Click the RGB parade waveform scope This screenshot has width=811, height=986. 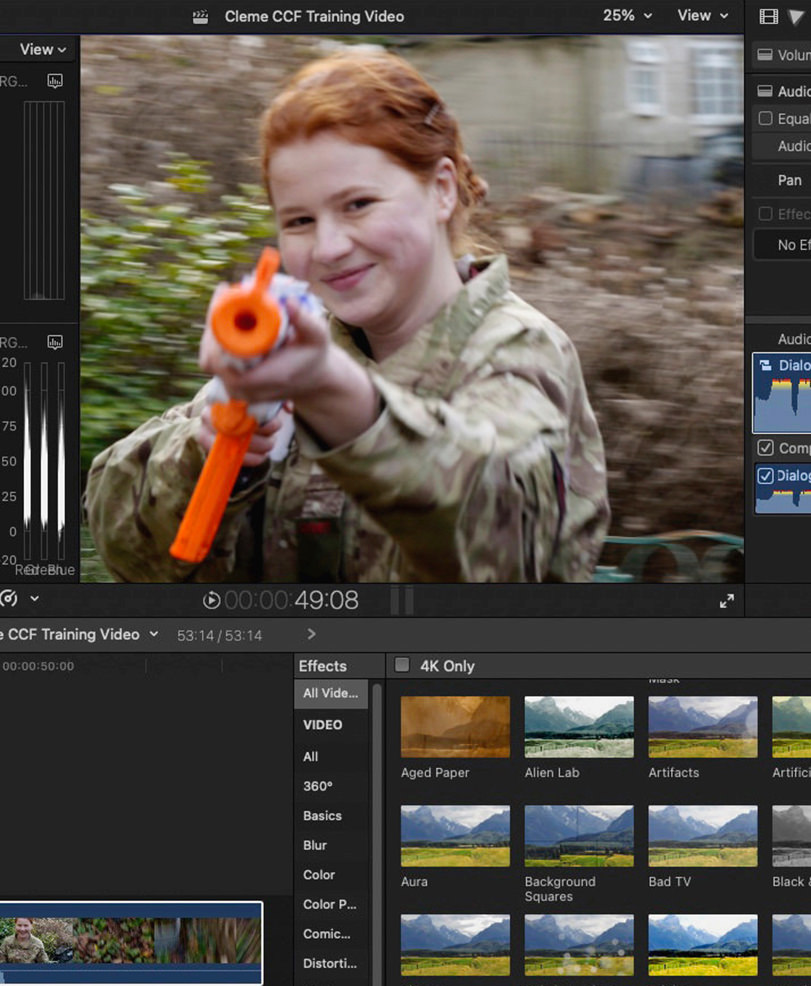tap(44, 462)
